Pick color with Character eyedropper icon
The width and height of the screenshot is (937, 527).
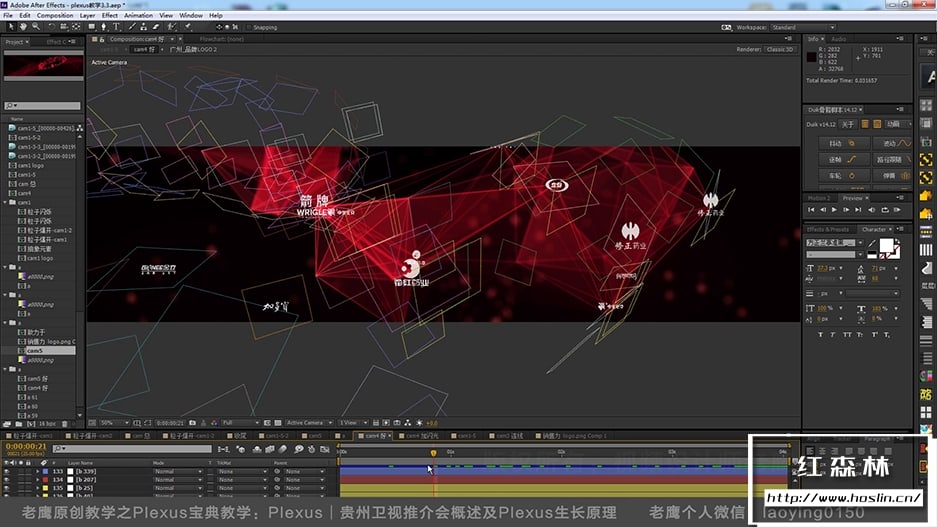872,244
